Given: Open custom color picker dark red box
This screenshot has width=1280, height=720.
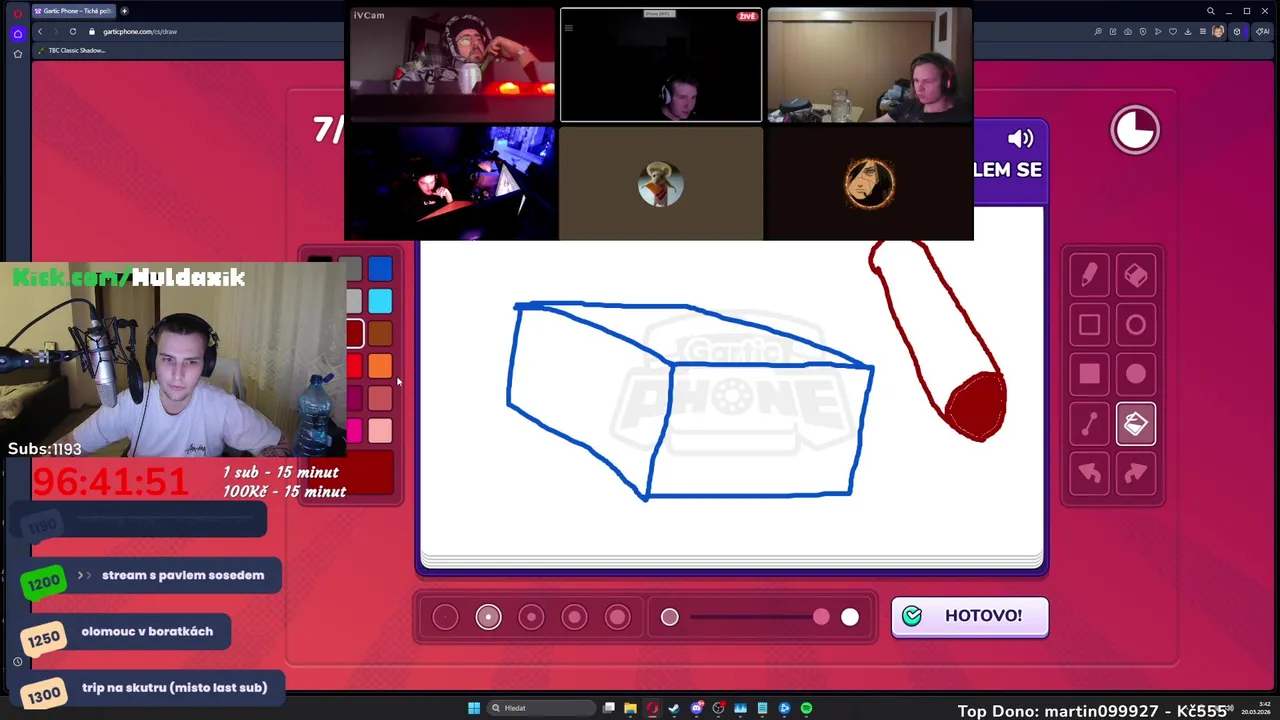Looking at the screenshot, I should [370, 473].
